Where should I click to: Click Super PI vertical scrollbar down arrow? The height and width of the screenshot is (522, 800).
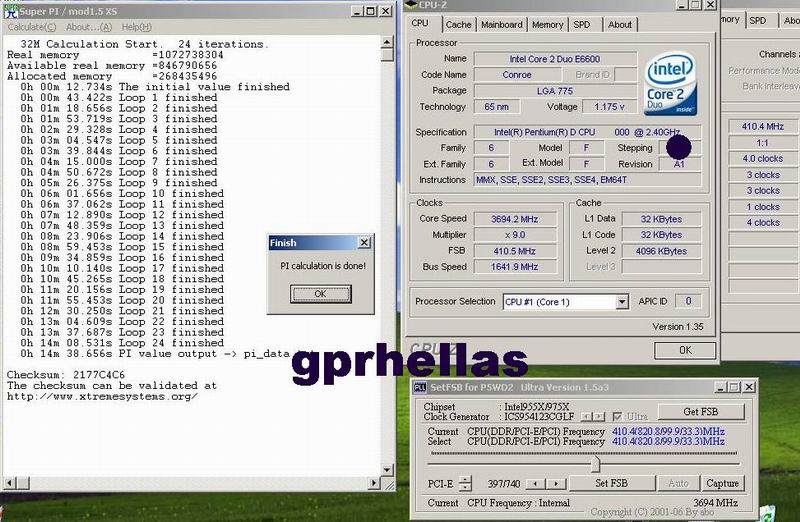pos(387,469)
